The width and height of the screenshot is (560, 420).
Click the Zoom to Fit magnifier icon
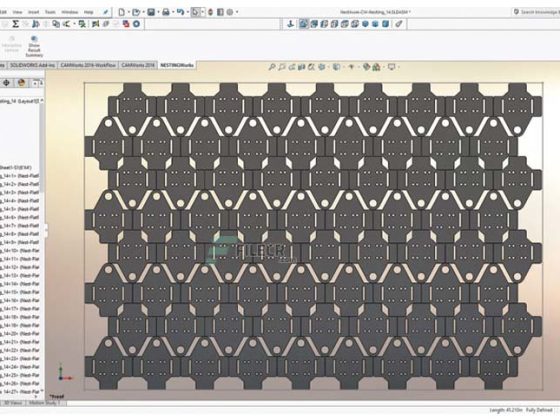pos(272,67)
